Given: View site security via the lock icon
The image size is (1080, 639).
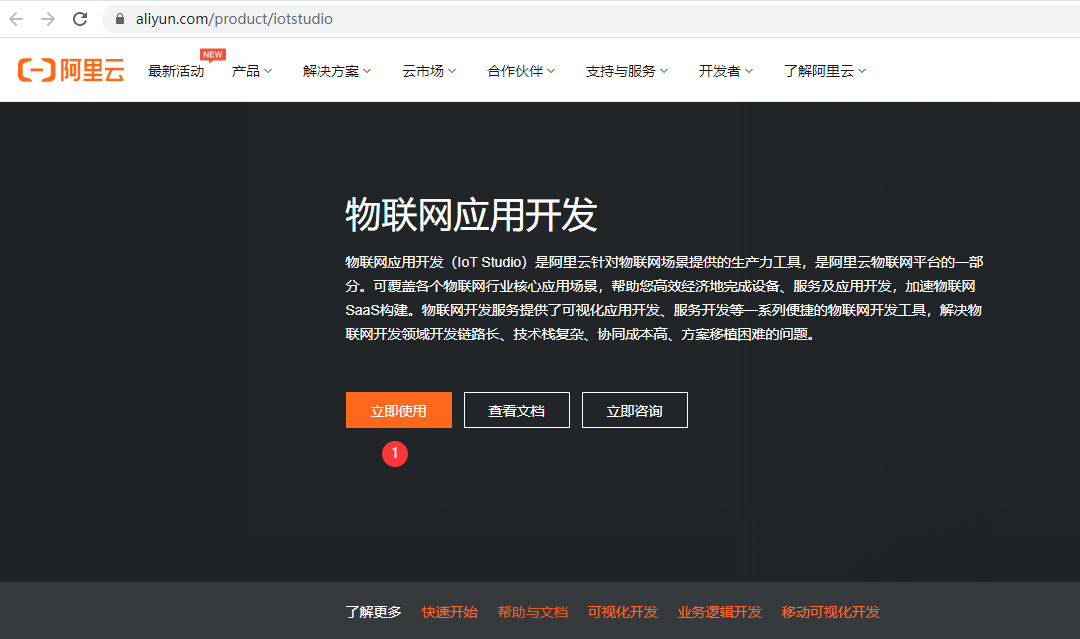Looking at the screenshot, I should point(120,19).
